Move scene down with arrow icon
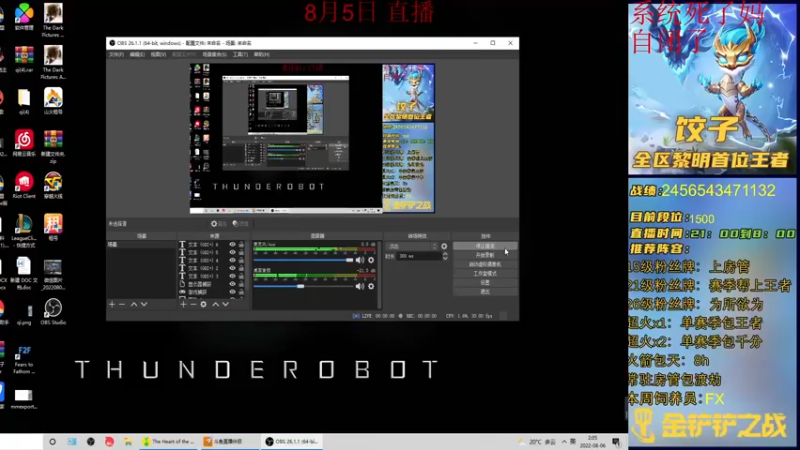Viewport: 800px width, 450px height. 144,304
